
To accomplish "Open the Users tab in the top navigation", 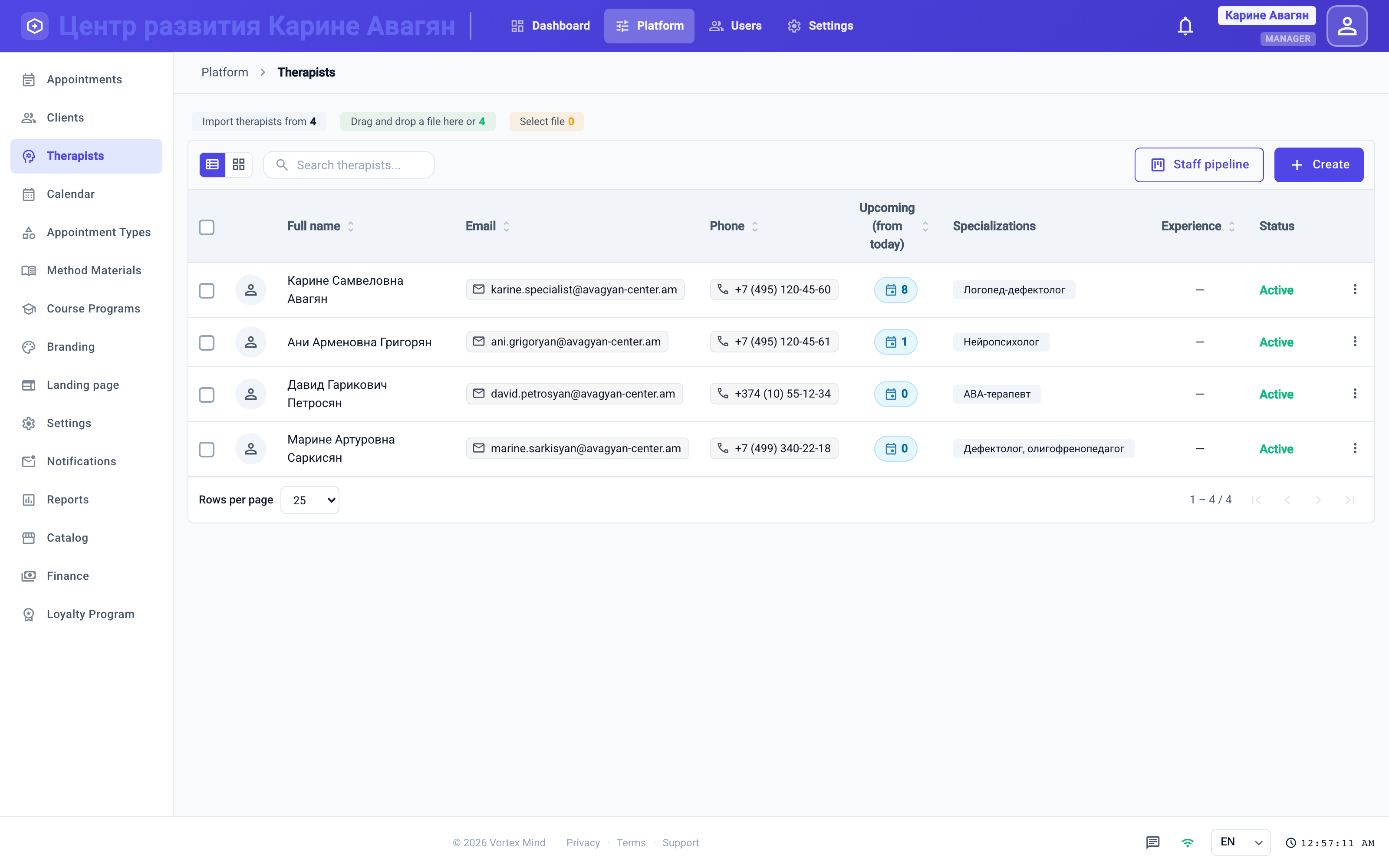I will (735, 26).
